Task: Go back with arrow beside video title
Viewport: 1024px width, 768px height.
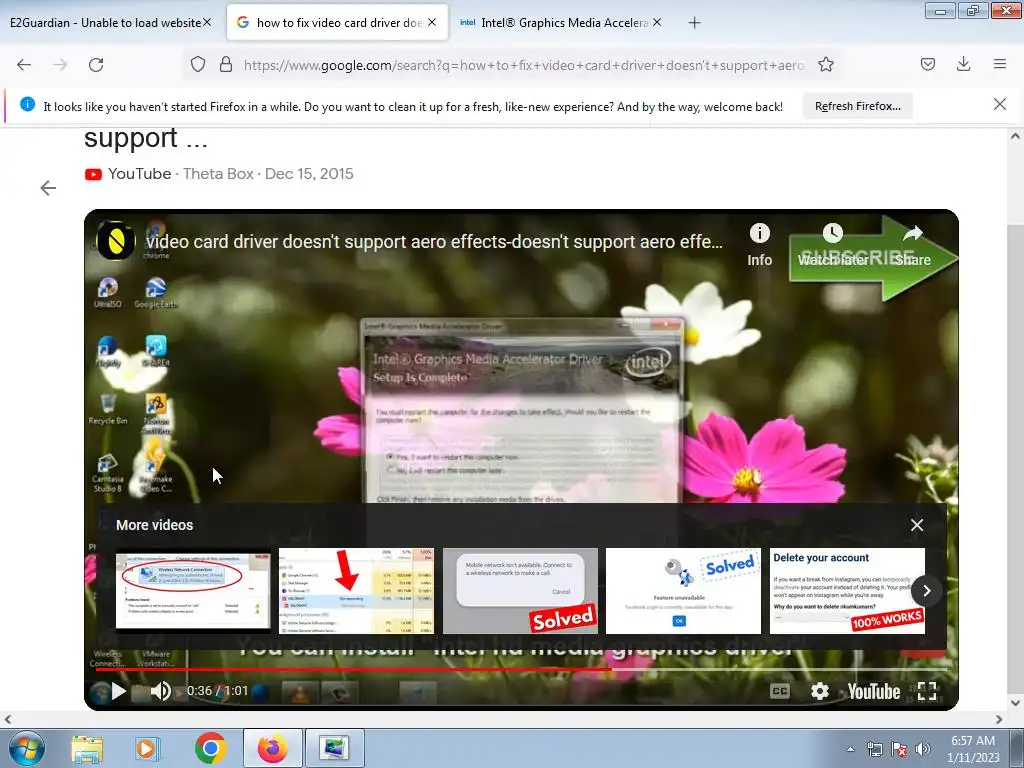Action: click(x=48, y=188)
